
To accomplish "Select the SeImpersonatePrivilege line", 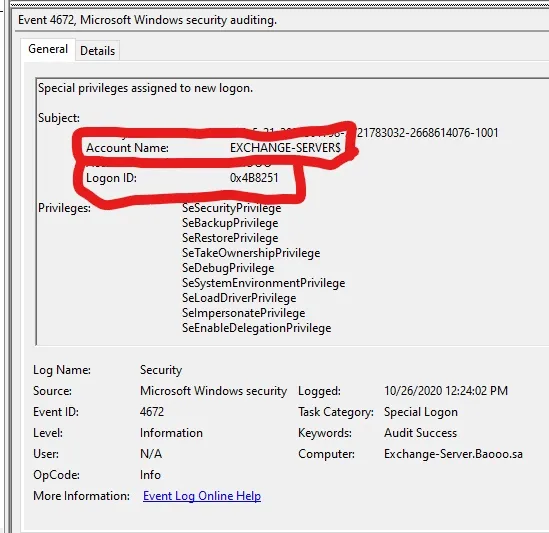I will click(x=243, y=313).
